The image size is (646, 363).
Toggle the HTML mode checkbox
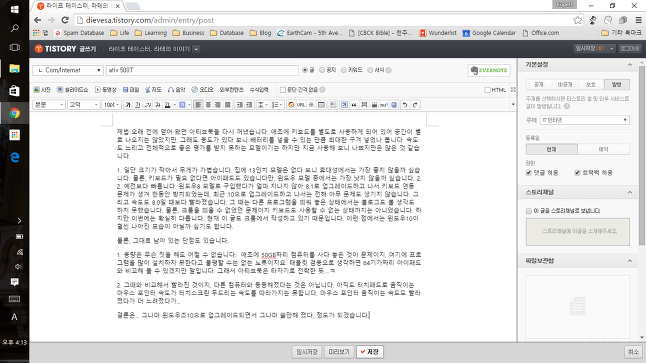[x=487, y=90]
